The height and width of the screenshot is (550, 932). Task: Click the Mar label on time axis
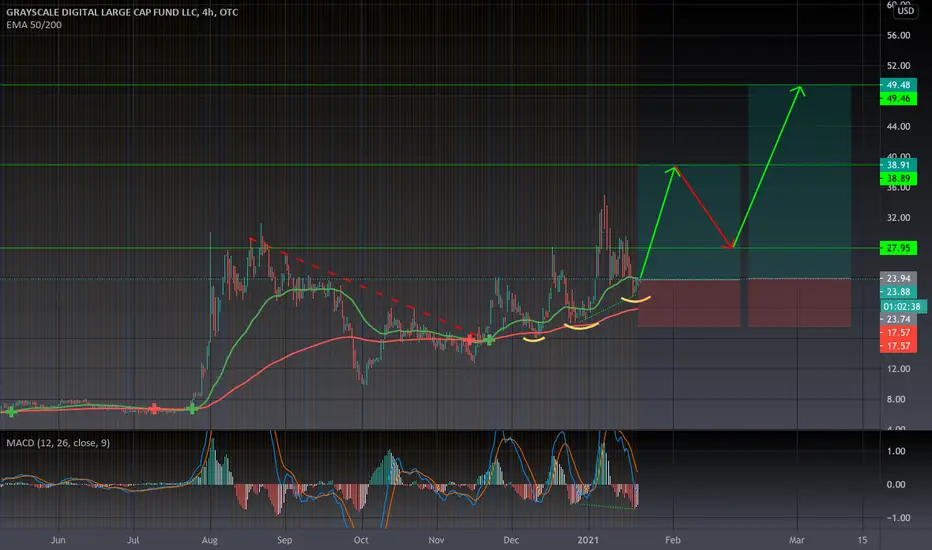click(x=796, y=540)
